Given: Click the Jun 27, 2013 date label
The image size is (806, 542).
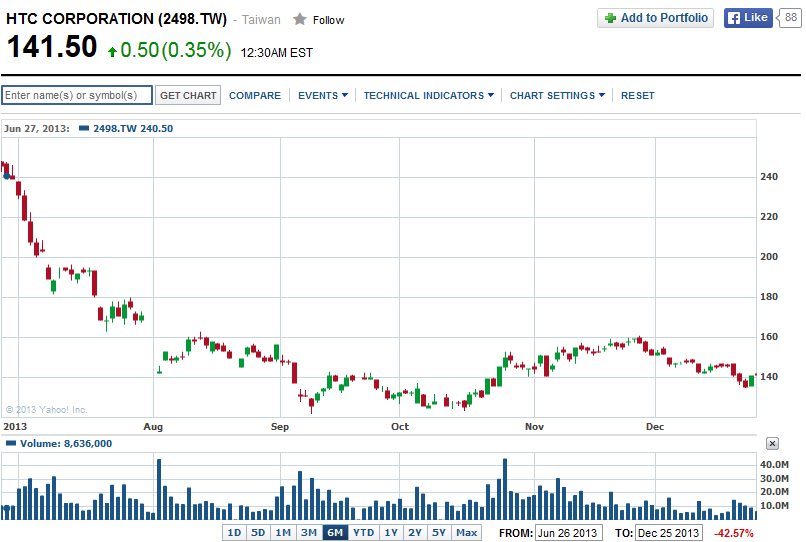Looking at the screenshot, I should tap(36, 129).
